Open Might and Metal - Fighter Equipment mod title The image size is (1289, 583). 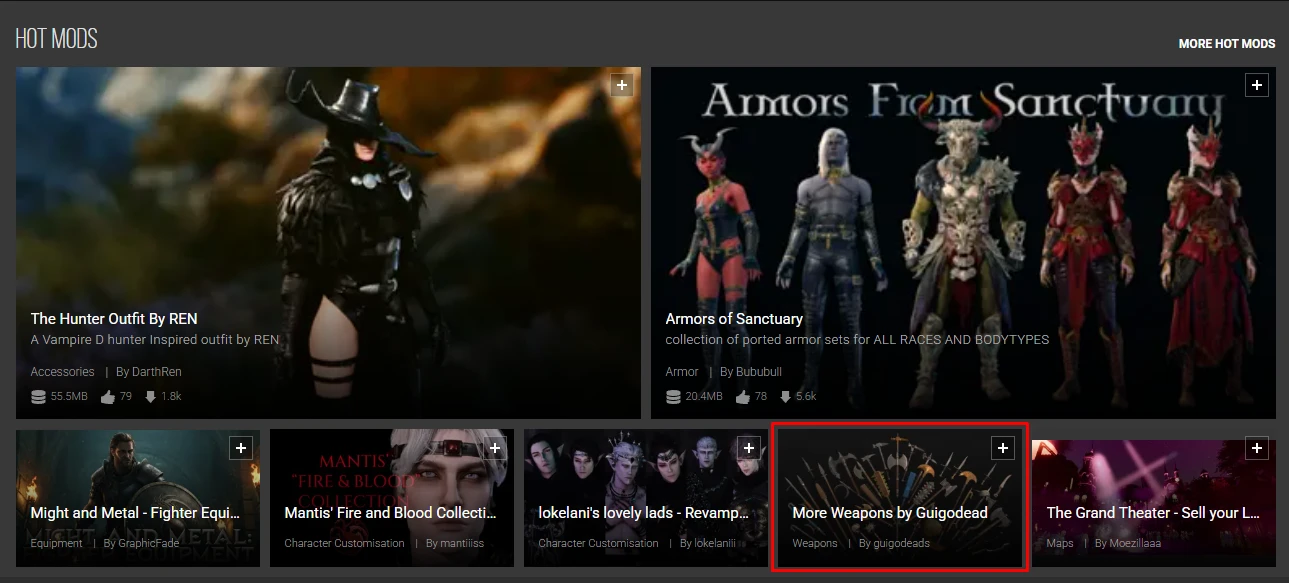pyautogui.click(x=136, y=513)
